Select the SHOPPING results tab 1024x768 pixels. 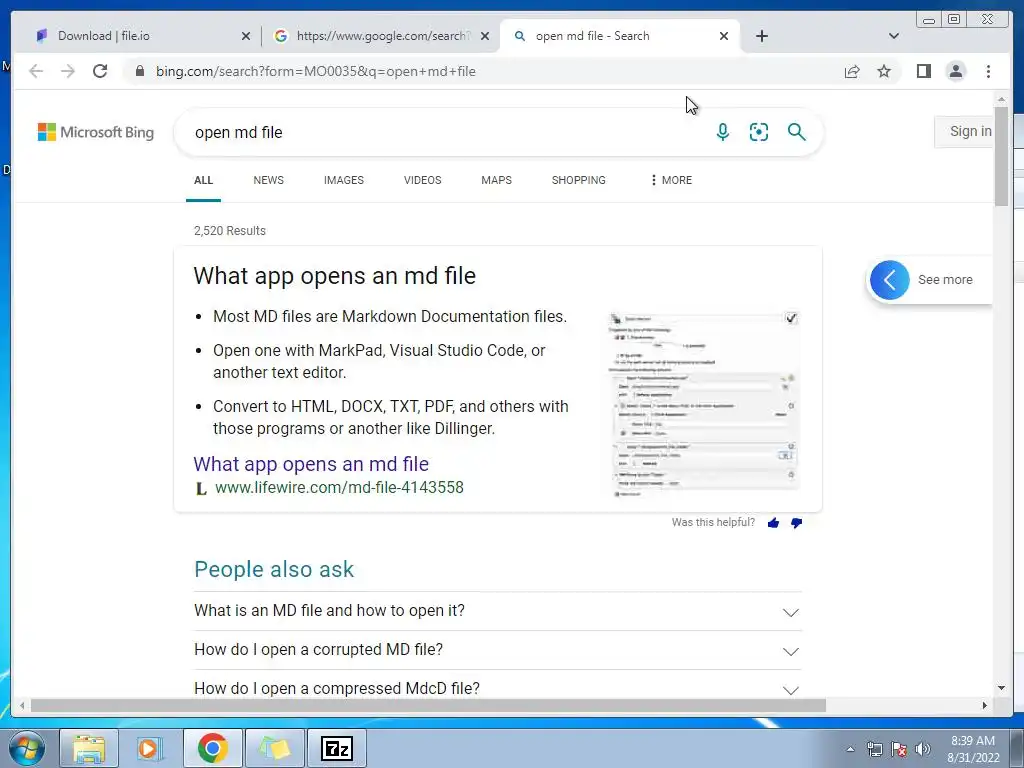[579, 180]
